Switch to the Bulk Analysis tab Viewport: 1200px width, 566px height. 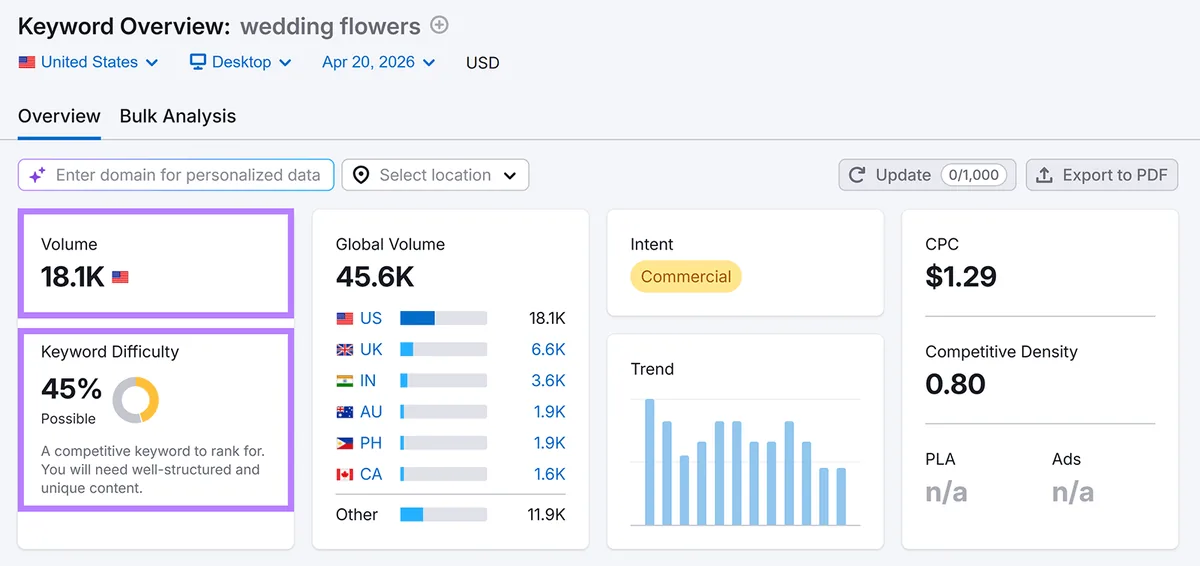178,116
